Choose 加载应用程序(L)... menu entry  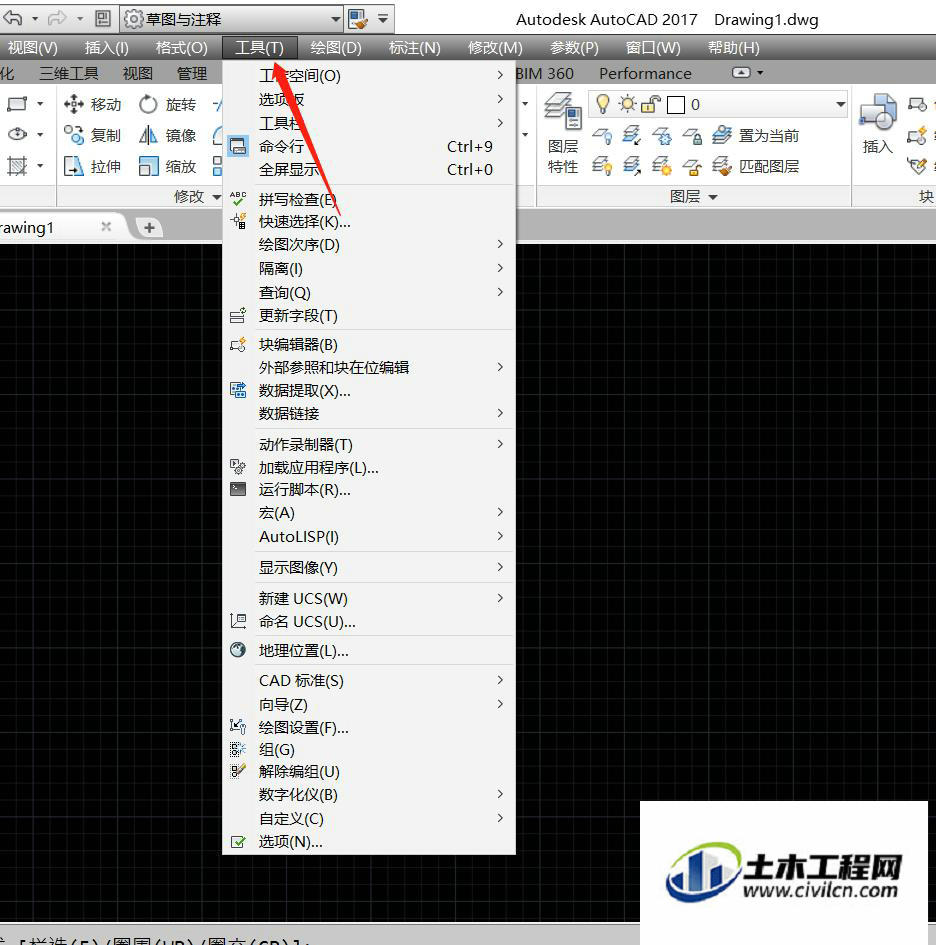[369, 467]
